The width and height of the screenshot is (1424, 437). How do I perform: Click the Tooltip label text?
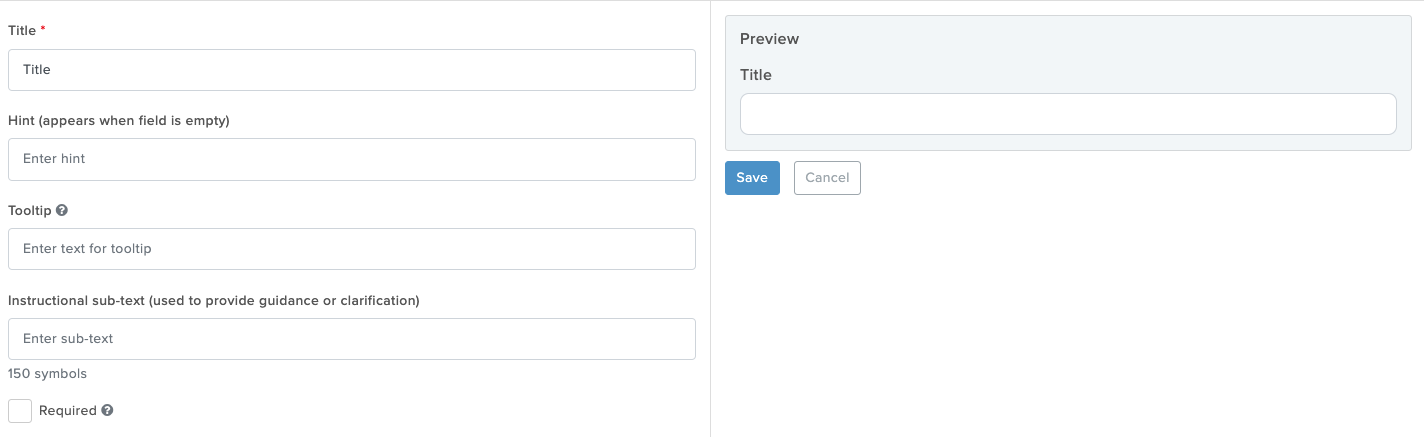click(x=30, y=211)
